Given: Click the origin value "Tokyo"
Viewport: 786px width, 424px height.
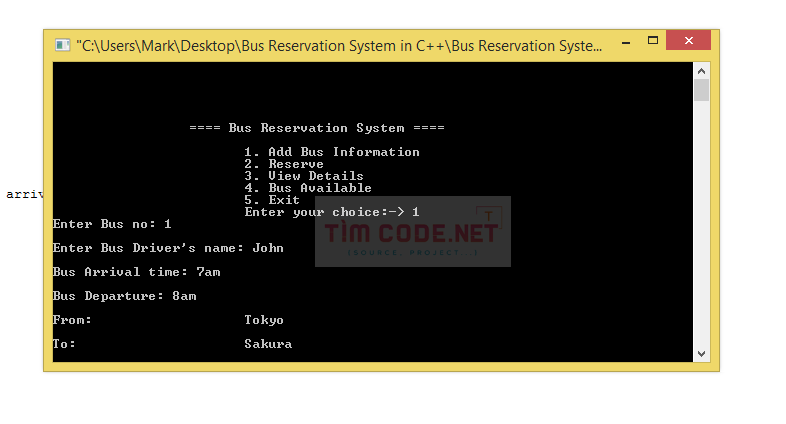Looking at the screenshot, I should coord(264,320).
